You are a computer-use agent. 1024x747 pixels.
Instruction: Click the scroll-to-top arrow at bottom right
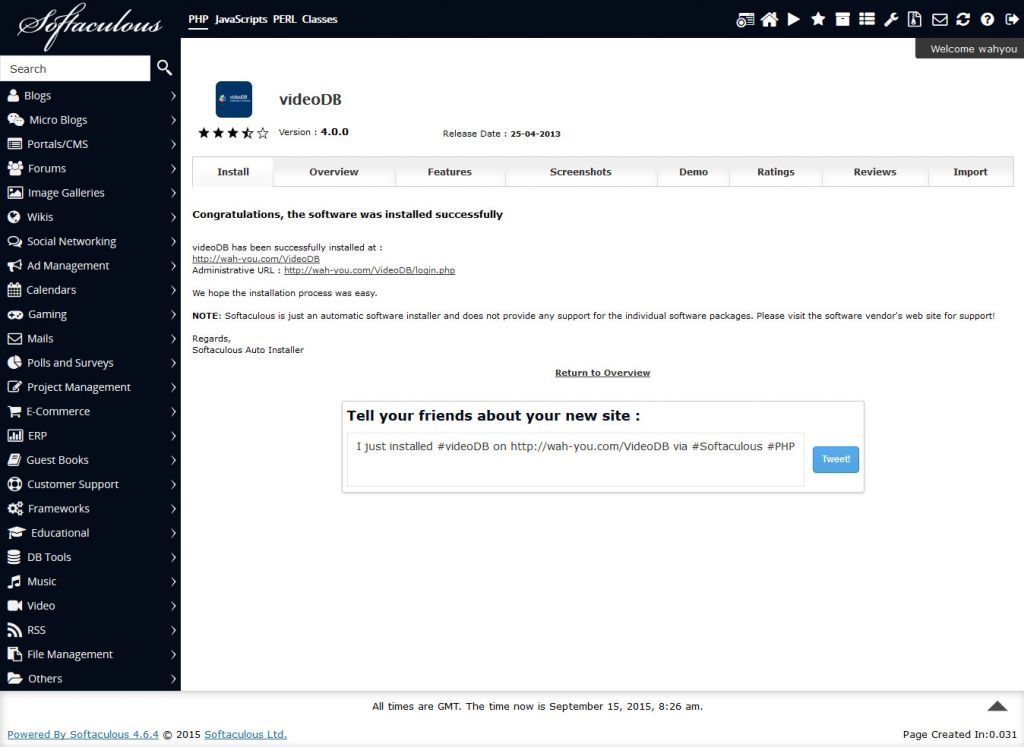997,704
